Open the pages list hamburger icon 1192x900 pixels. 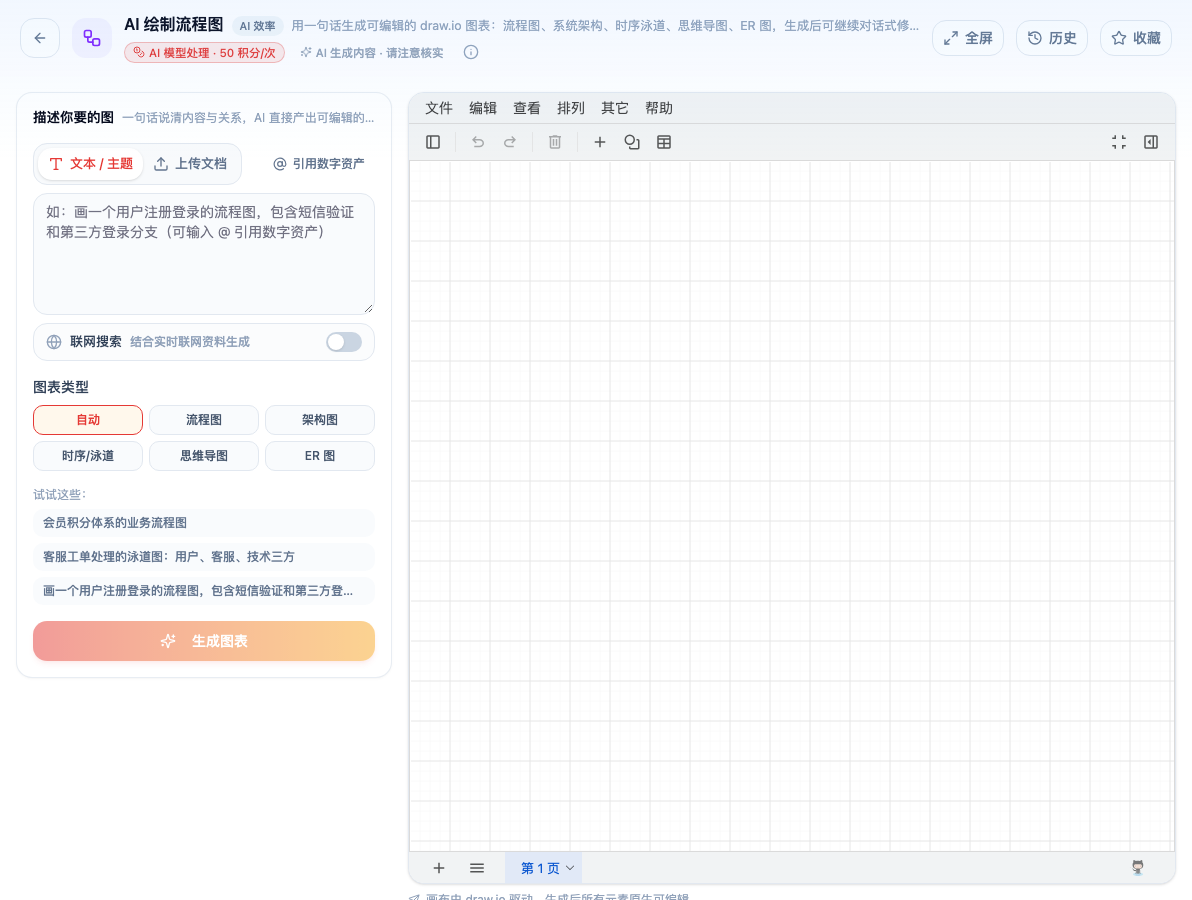(477, 868)
